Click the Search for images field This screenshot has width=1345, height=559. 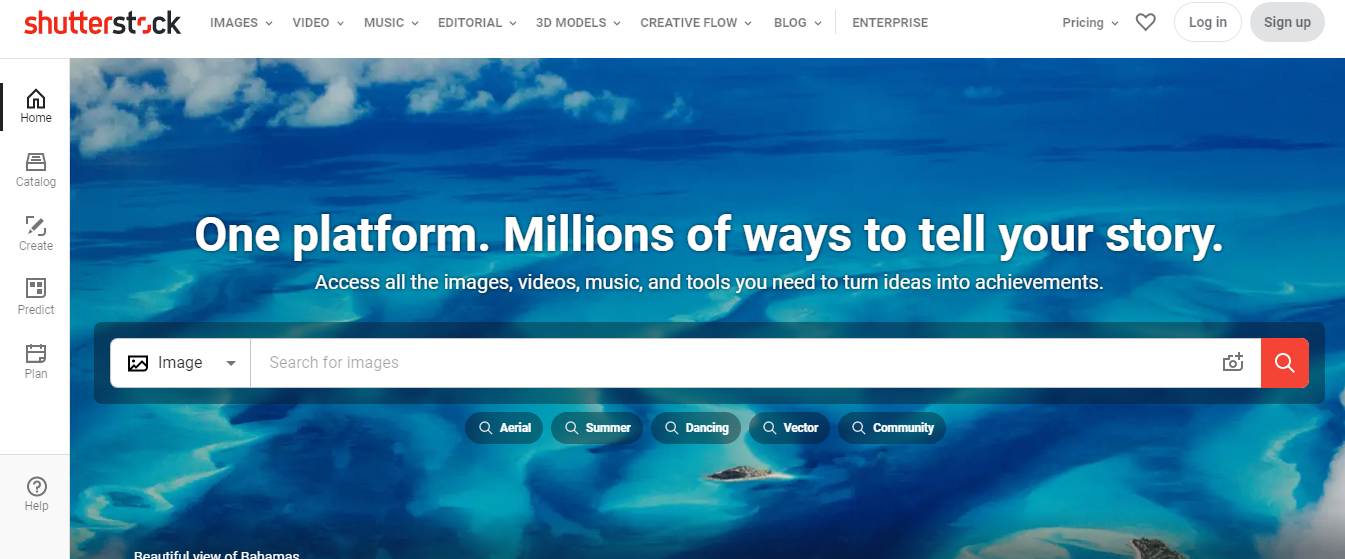pos(735,363)
